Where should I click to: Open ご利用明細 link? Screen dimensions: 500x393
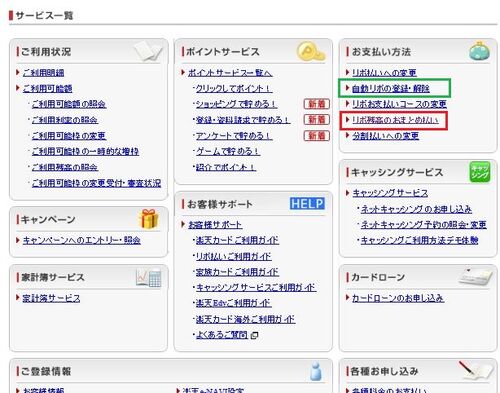point(44,73)
